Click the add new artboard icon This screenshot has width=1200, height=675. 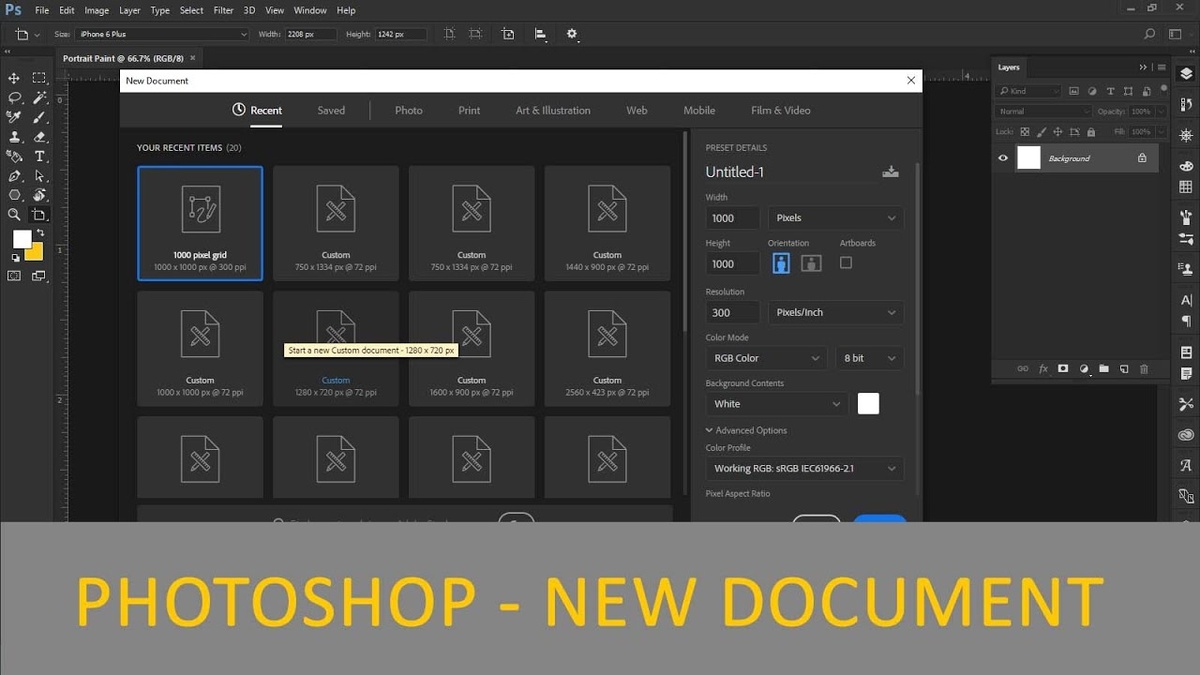508,34
